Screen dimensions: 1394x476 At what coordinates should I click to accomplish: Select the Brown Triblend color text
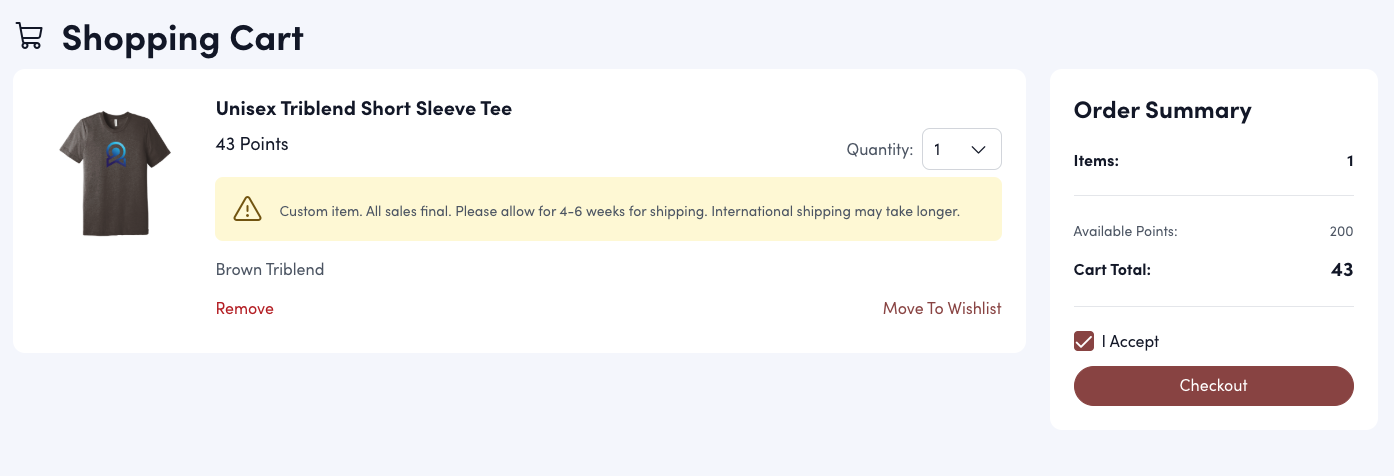pos(270,269)
